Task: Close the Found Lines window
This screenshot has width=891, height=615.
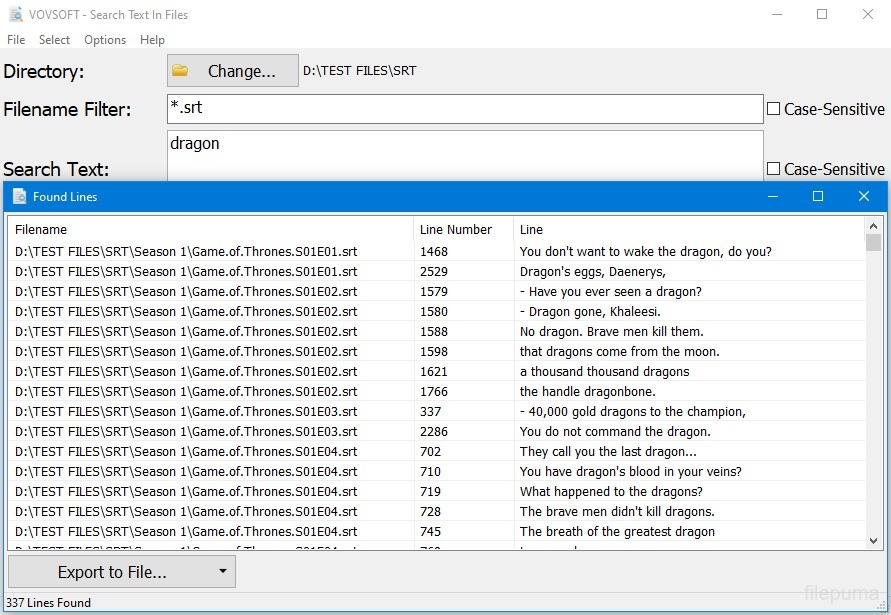Action: tap(863, 197)
